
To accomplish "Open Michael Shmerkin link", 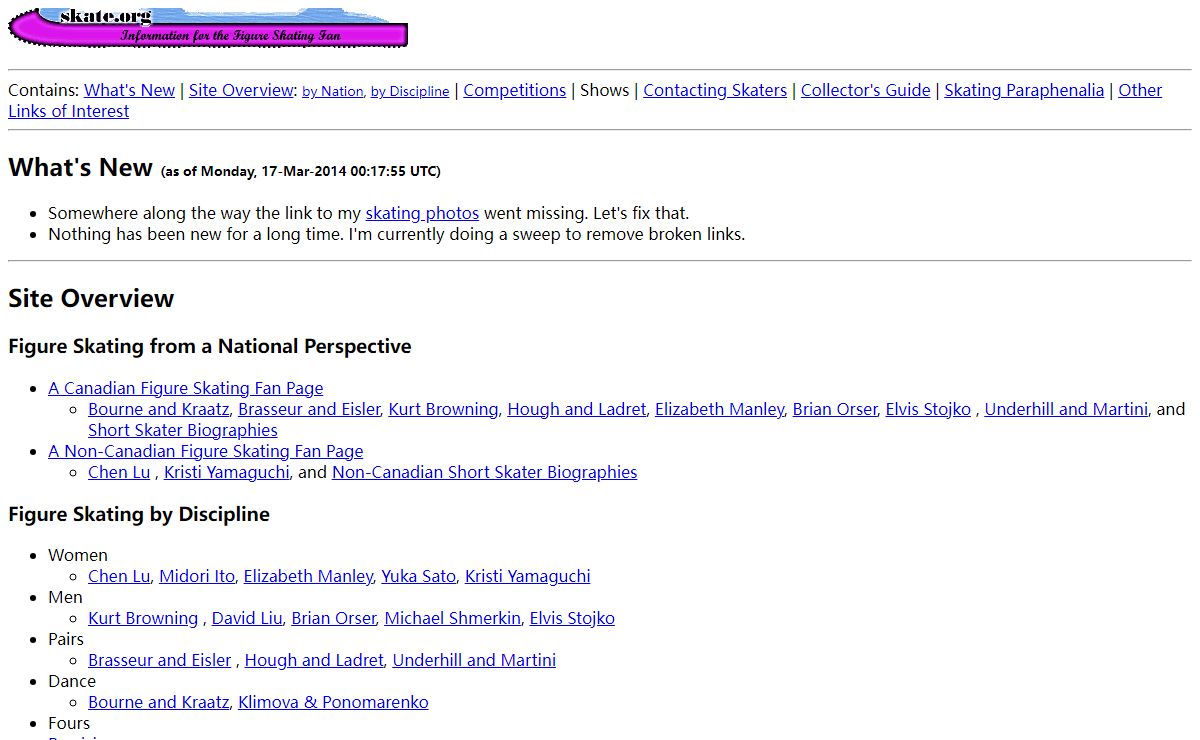I will point(453,618).
